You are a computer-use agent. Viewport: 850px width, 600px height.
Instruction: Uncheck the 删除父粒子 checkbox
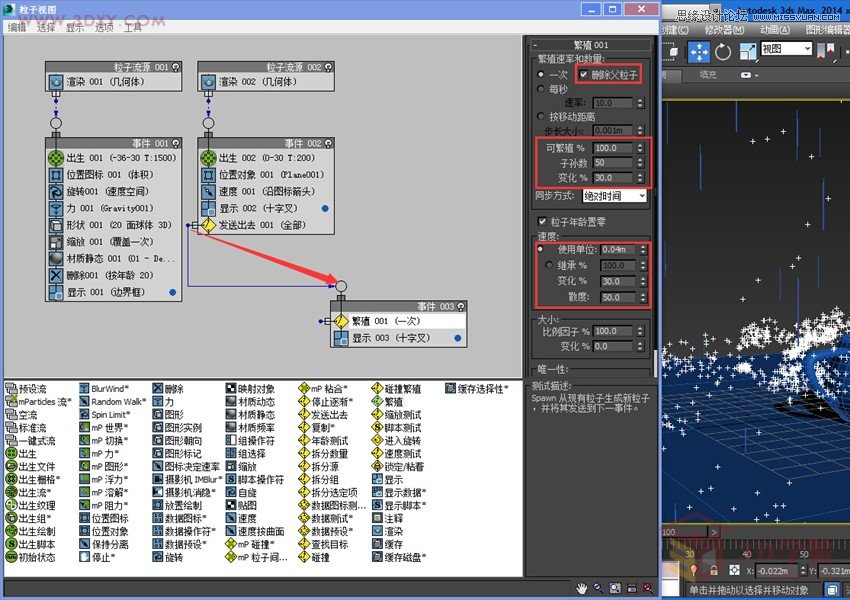pyautogui.click(x=585, y=75)
